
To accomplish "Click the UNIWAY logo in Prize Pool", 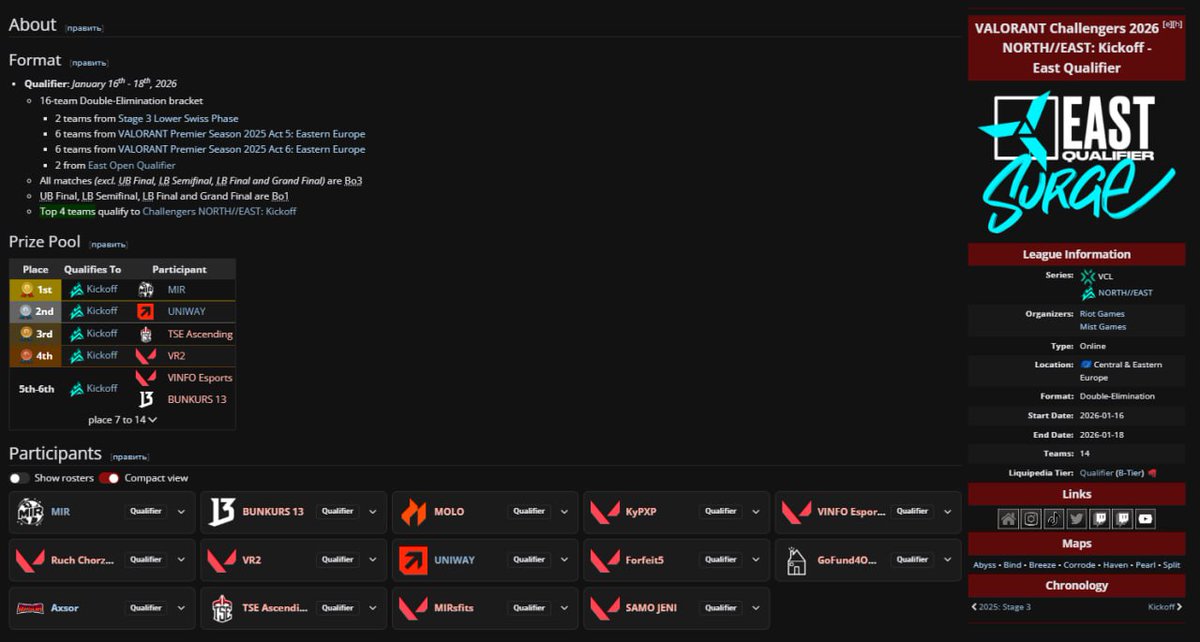I will (146, 311).
